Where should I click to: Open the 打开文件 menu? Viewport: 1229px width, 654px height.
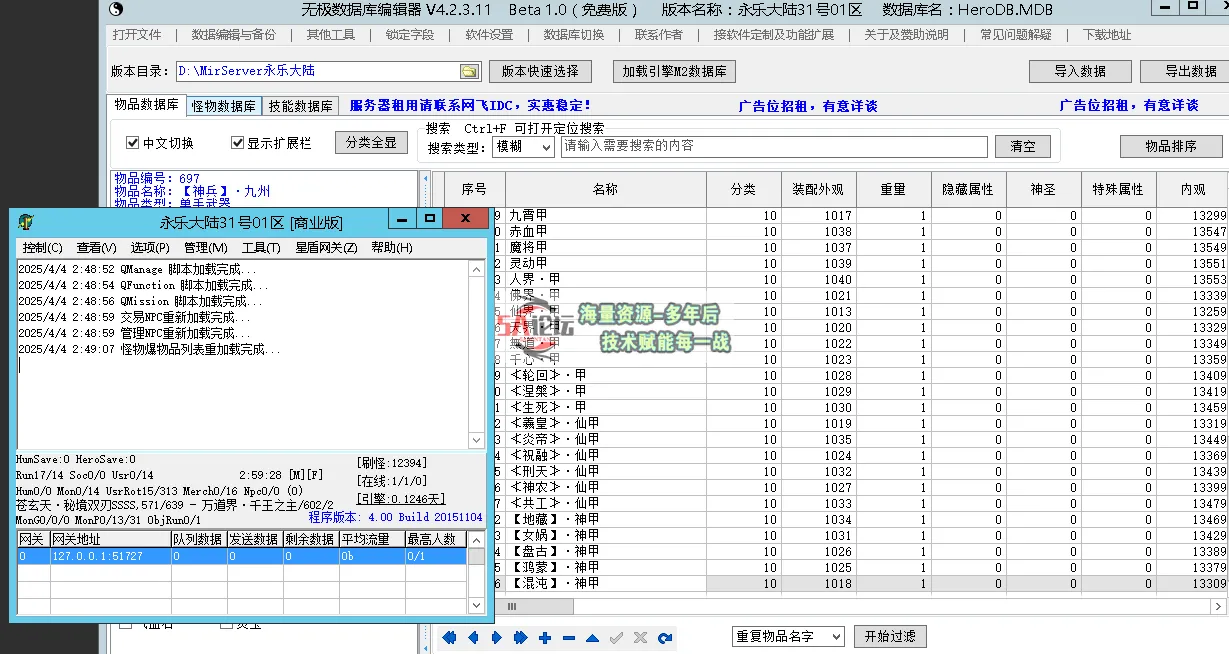[x=137, y=34]
